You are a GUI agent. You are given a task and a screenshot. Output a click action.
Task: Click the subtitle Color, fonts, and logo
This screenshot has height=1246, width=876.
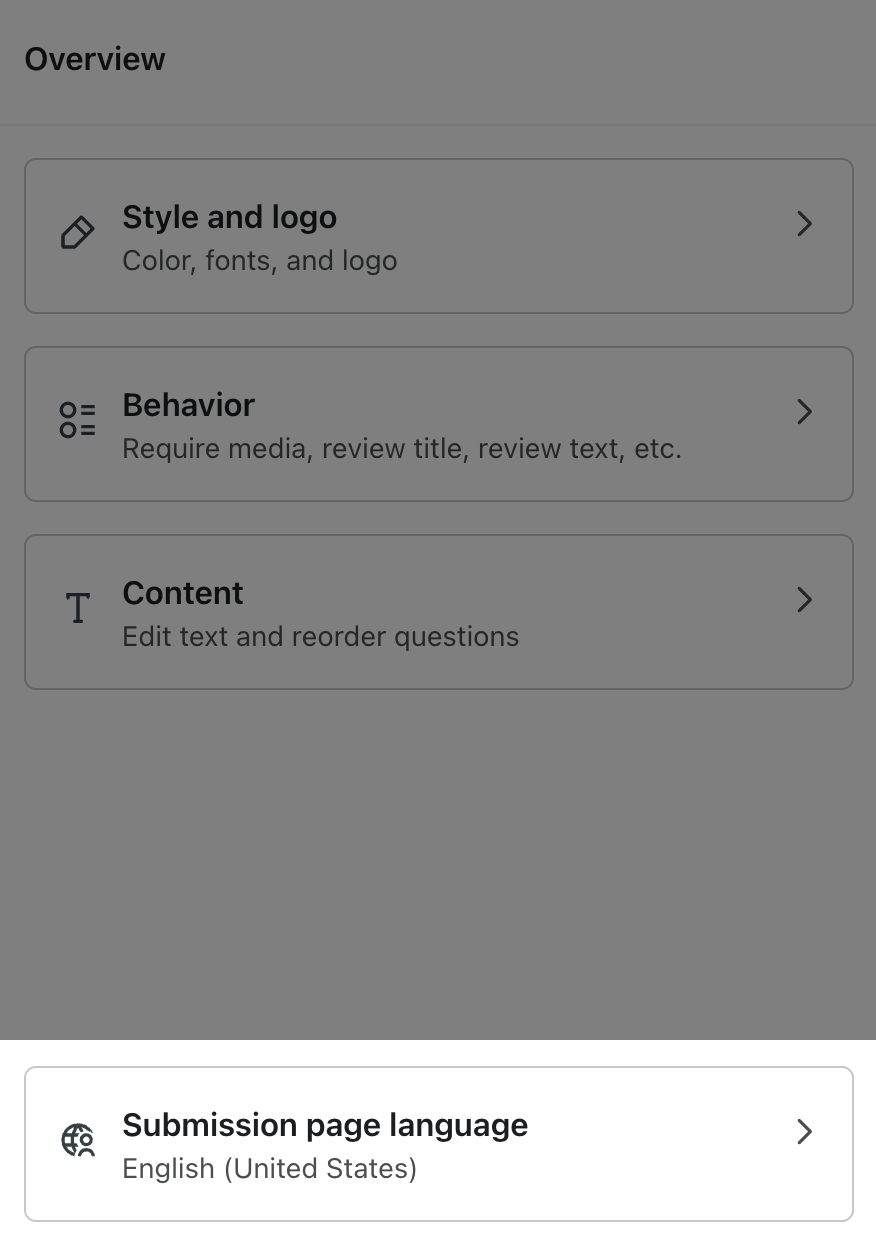click(x=260, y=260)
